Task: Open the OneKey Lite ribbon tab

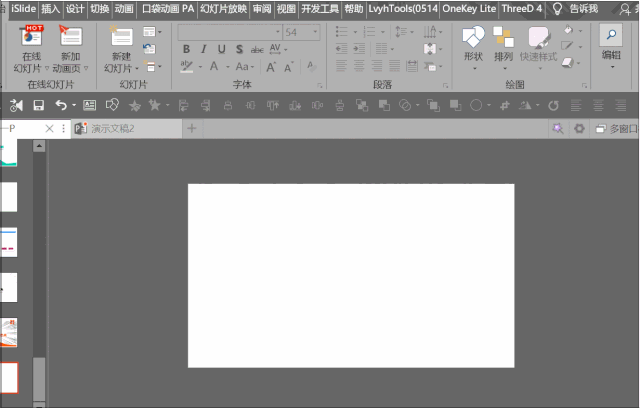Action: [x=468, y=8]
